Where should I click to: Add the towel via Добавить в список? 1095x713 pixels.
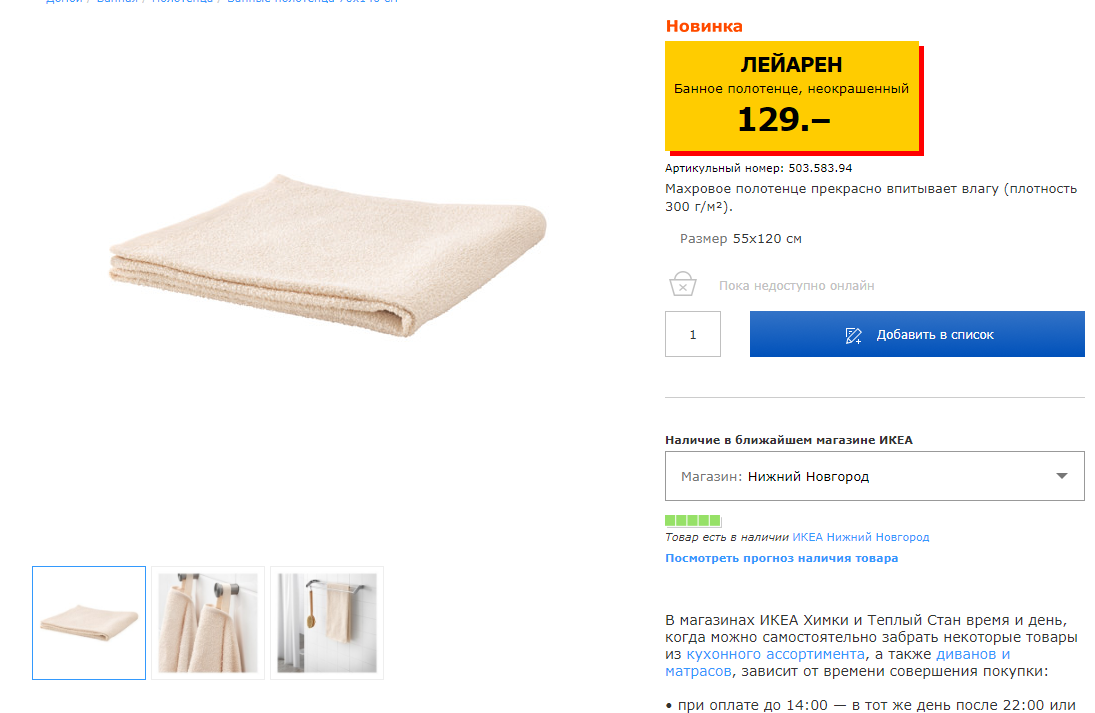(917, 334)
